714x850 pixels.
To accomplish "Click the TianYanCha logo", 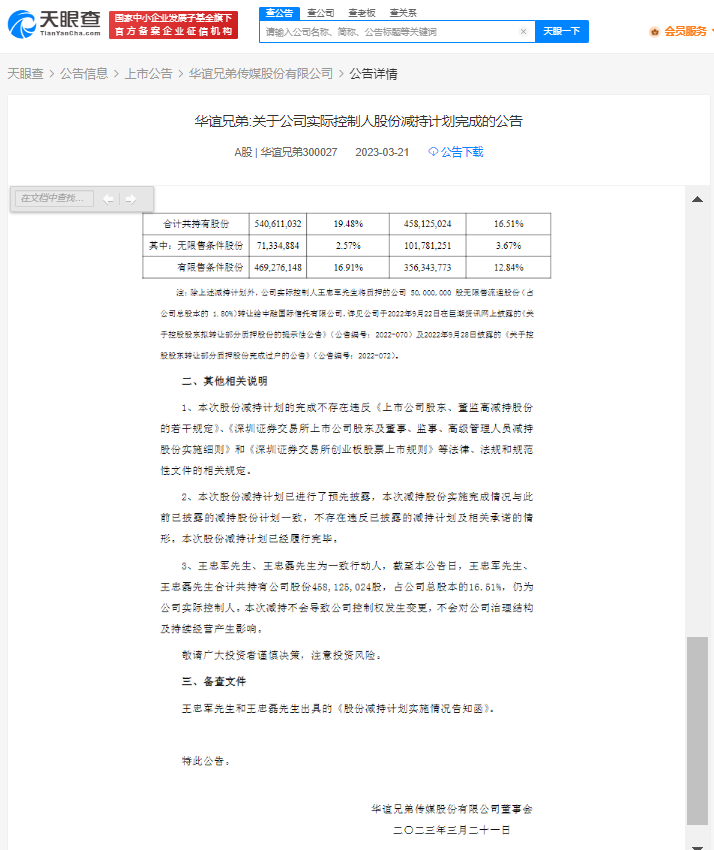I will [x=54, y=24].
